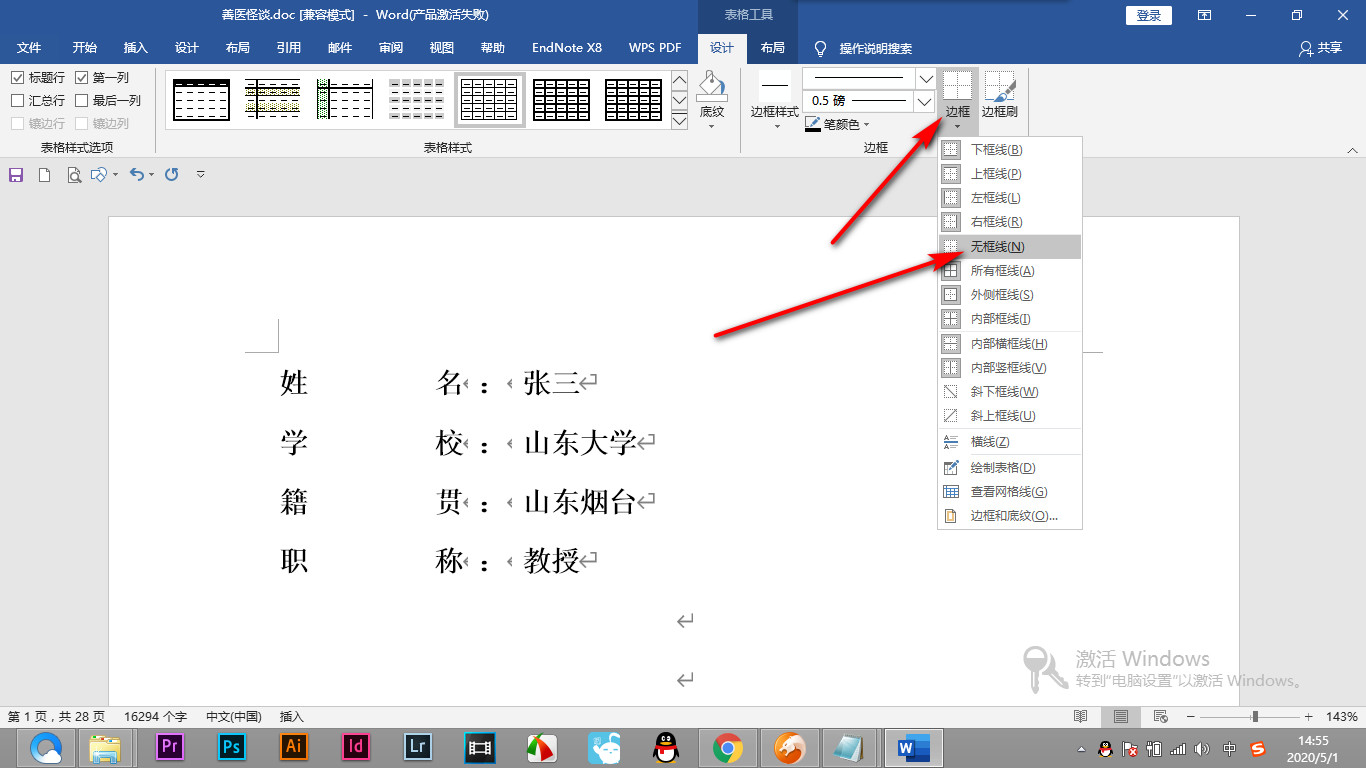Undo the last action
Screen dimensions: 1366x768
click(x=137, y=175)
